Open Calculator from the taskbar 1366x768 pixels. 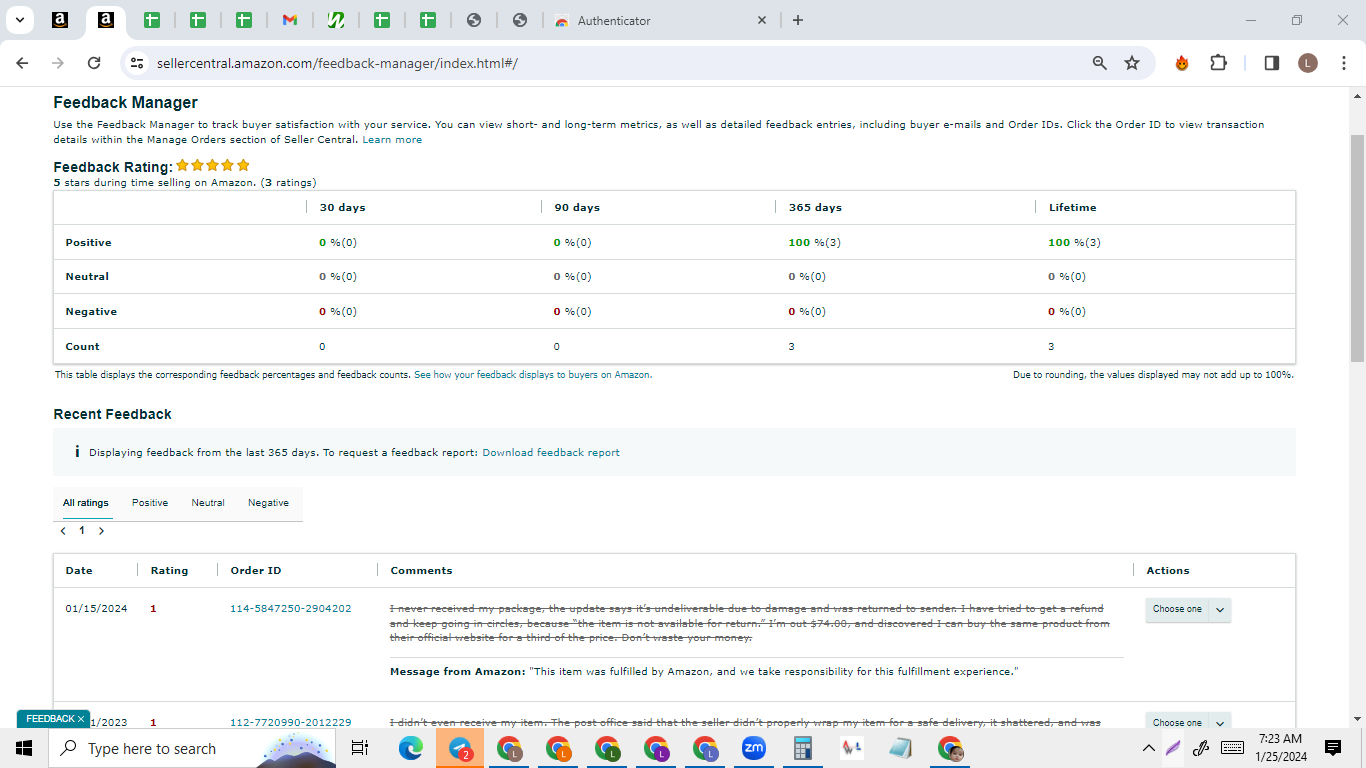click(802, 748)
